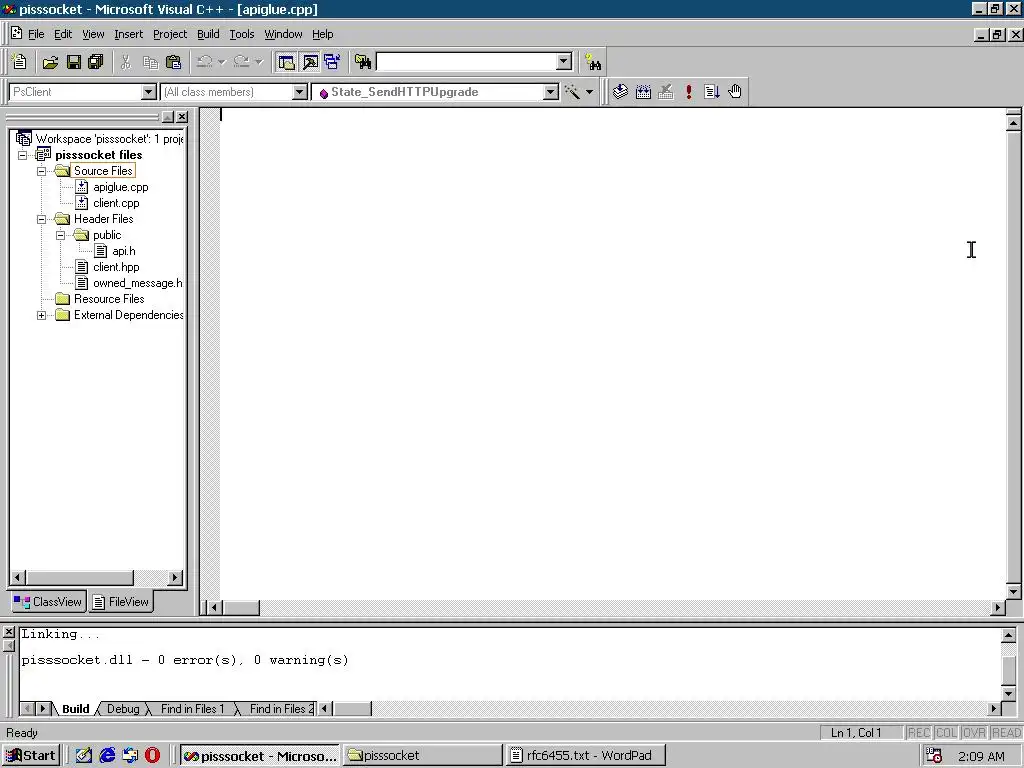This screenshot has width=1024, height=768.
Task: Click the Build toolbar icon
Action: click(643, 91)
